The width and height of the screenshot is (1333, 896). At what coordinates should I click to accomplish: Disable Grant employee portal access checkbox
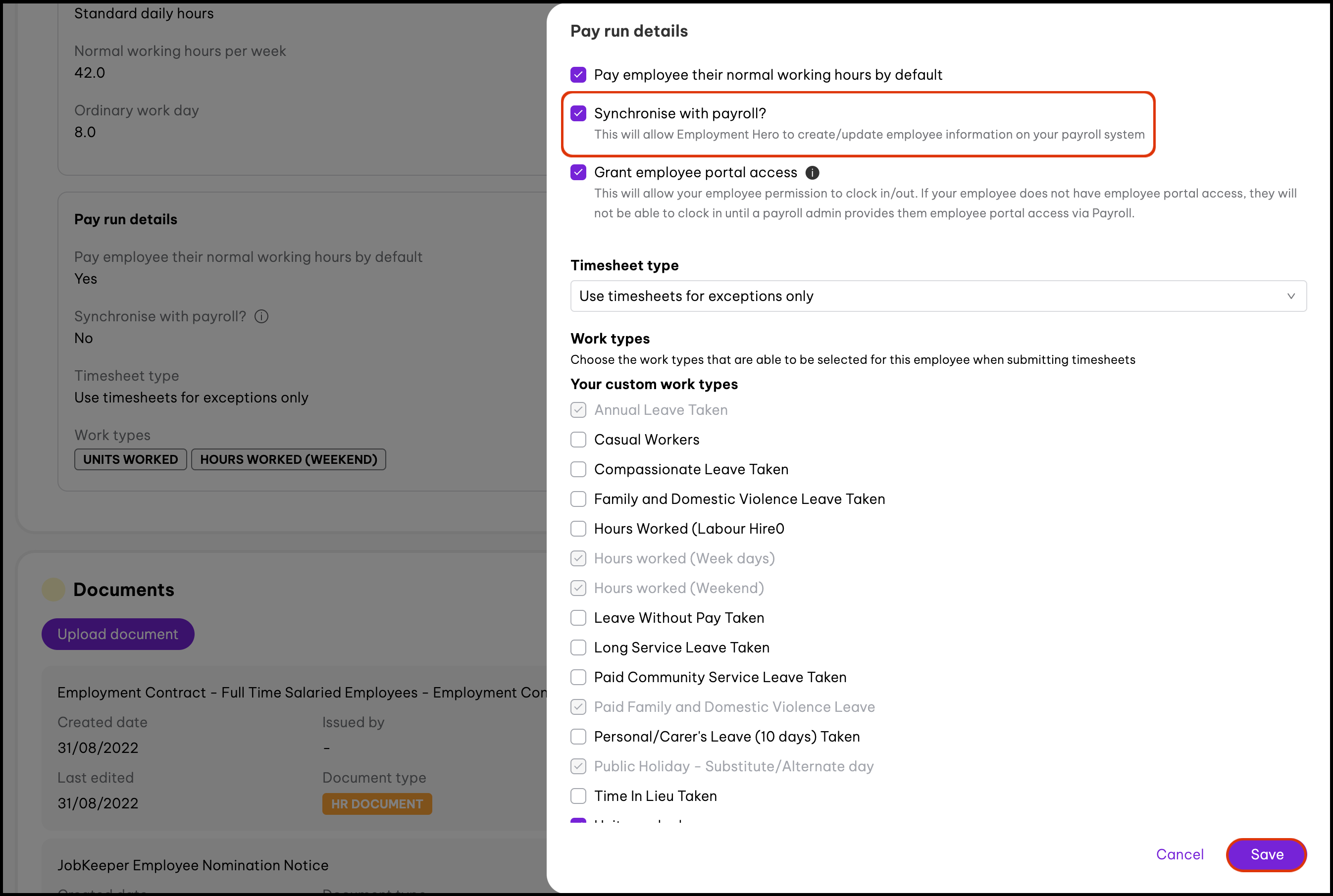click(x=578, y=173)
